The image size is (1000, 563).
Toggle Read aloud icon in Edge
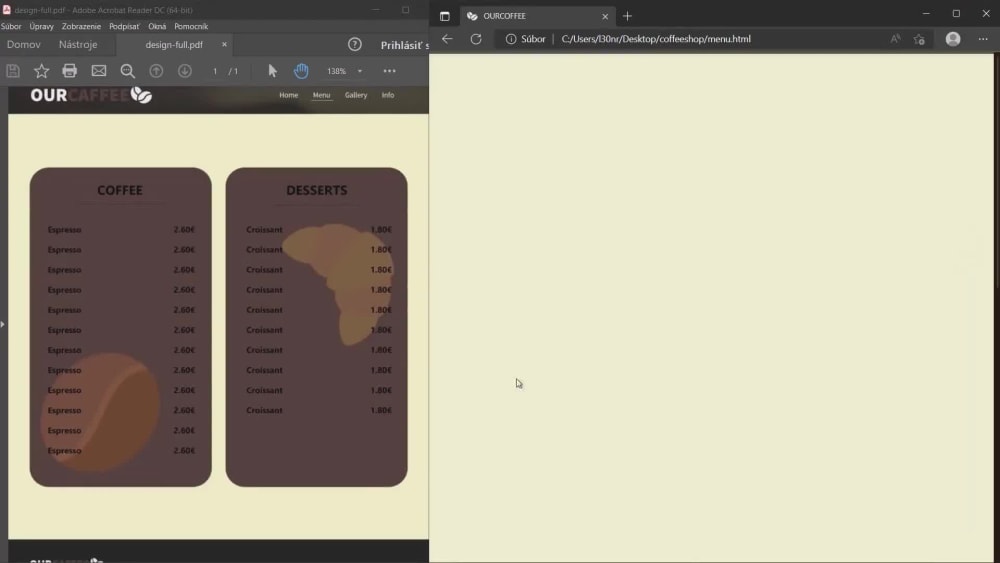(x=895, y=39)
